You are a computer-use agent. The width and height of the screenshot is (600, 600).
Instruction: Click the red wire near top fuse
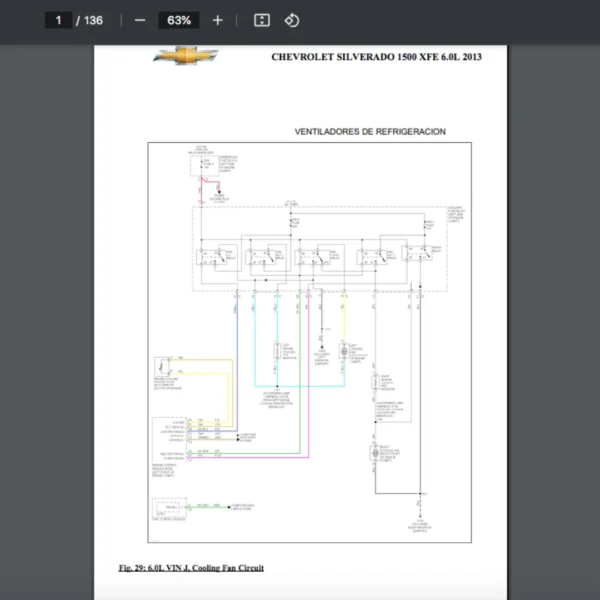(x=203, y=184)
